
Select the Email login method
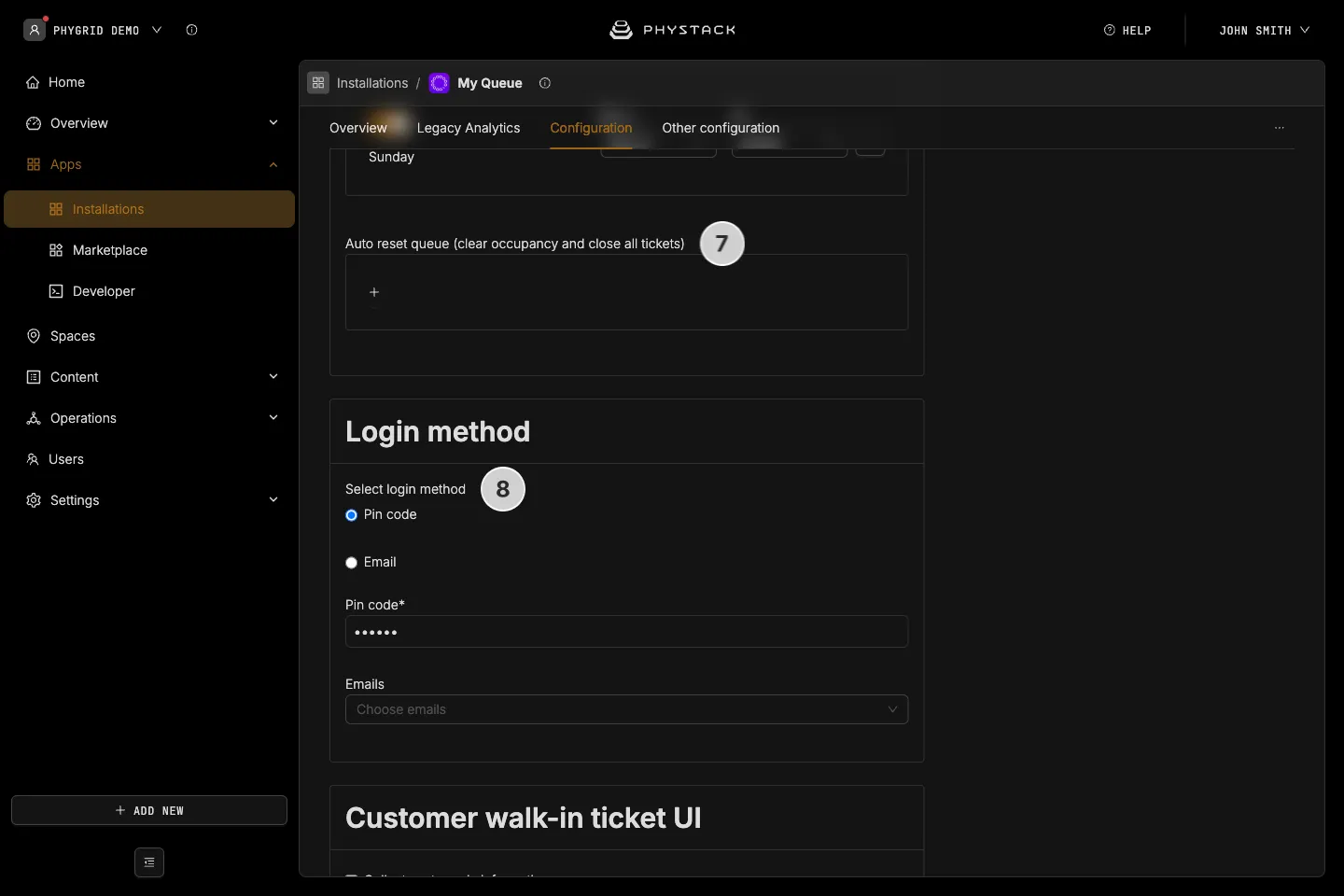click(352, 563)
